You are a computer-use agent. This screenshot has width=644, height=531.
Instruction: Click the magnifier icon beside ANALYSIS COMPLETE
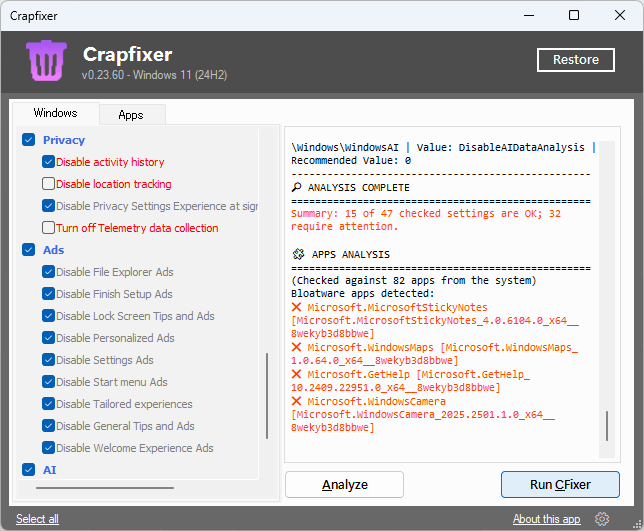click(x=296, y=187)
